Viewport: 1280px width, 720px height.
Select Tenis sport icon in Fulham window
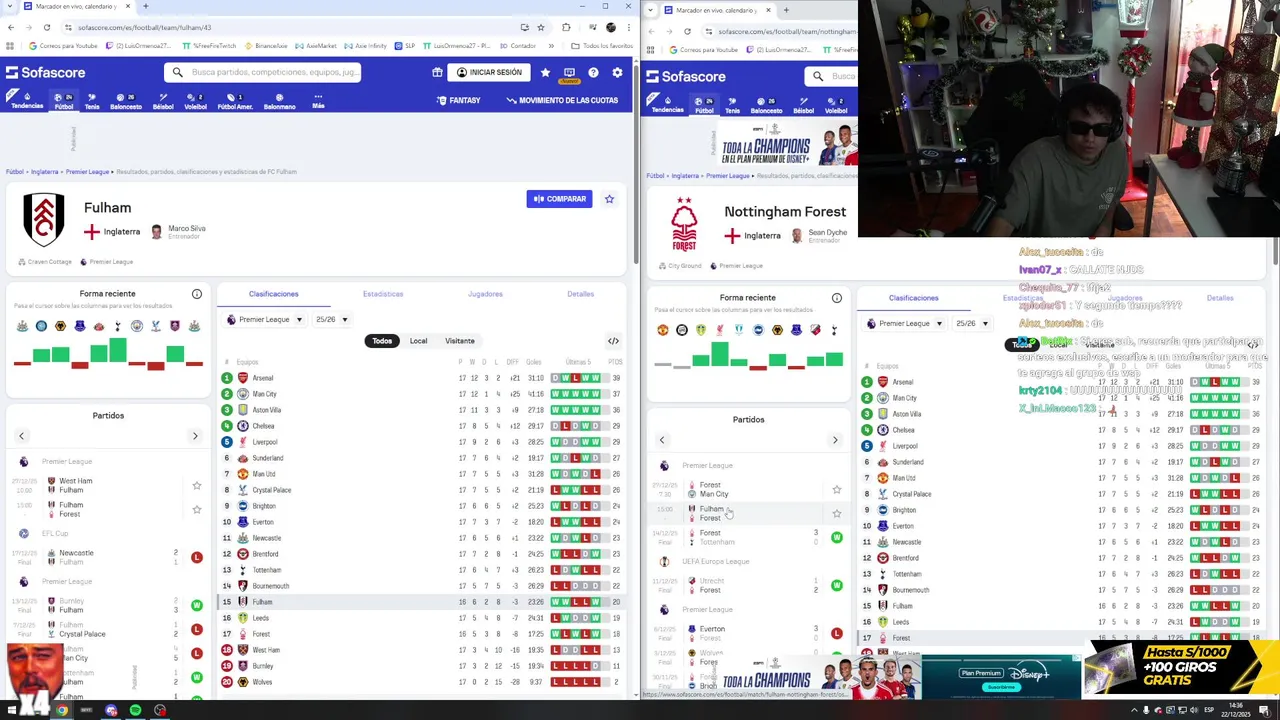92,101
